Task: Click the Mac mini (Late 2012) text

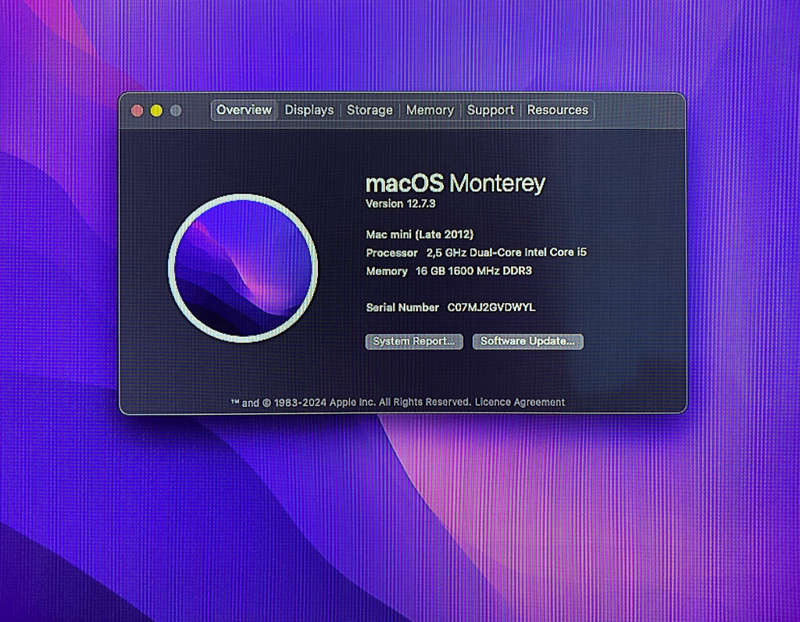Action: [x=419, y=234]
